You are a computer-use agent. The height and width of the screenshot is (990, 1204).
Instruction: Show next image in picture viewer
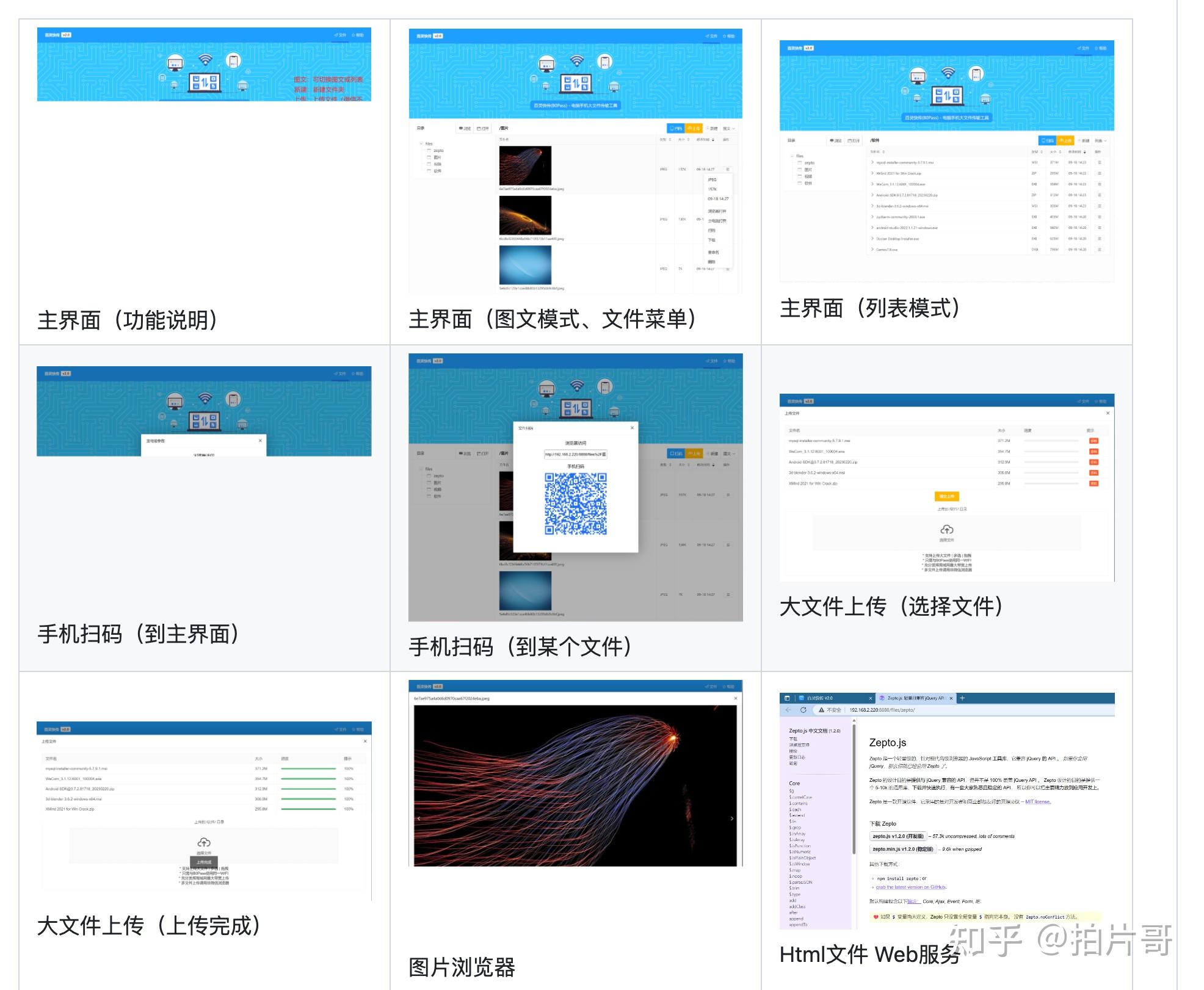click(x=732, y=818)
